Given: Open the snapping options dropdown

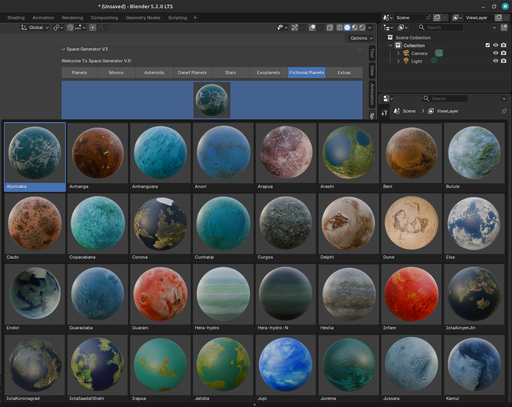Looking at the screenshot, I should (x=80, y=28).
